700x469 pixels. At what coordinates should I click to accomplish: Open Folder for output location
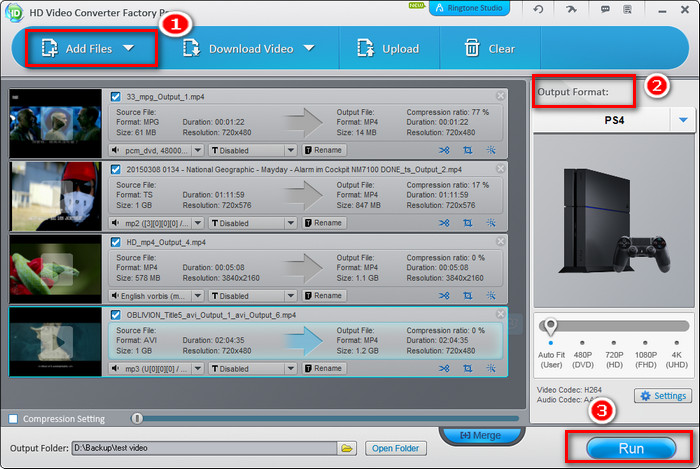396,448
